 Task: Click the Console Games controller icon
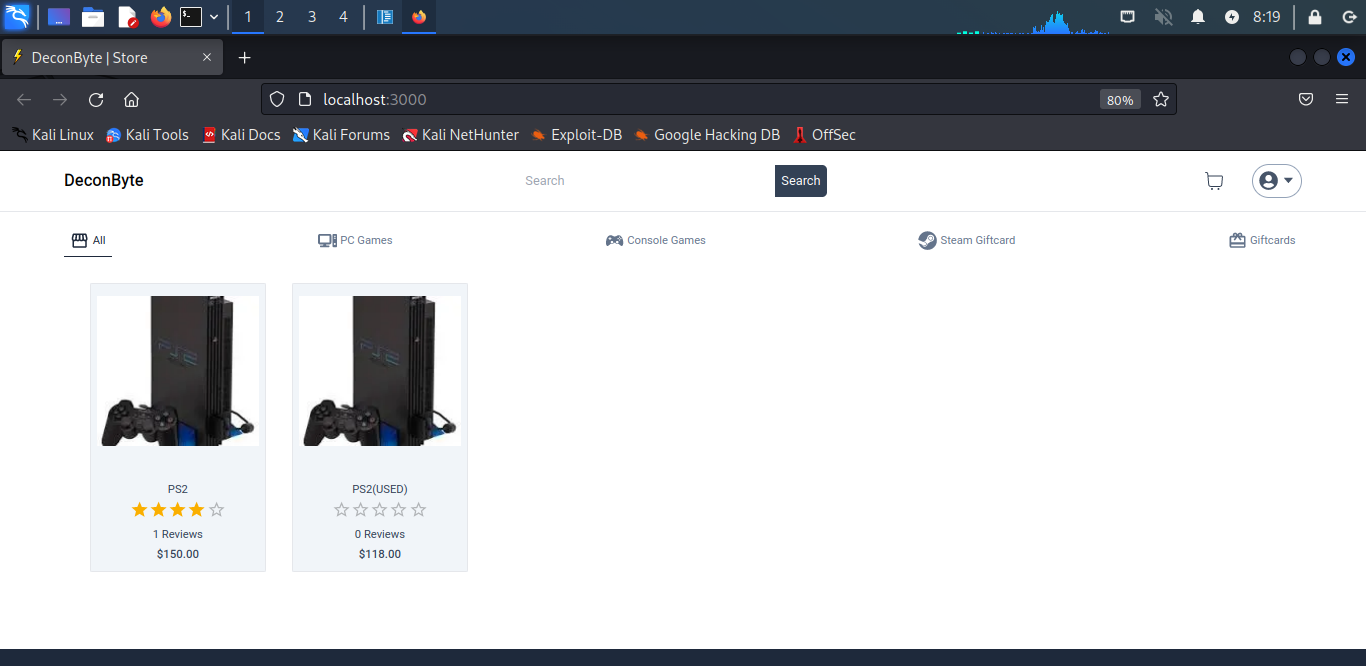(615, 240)
